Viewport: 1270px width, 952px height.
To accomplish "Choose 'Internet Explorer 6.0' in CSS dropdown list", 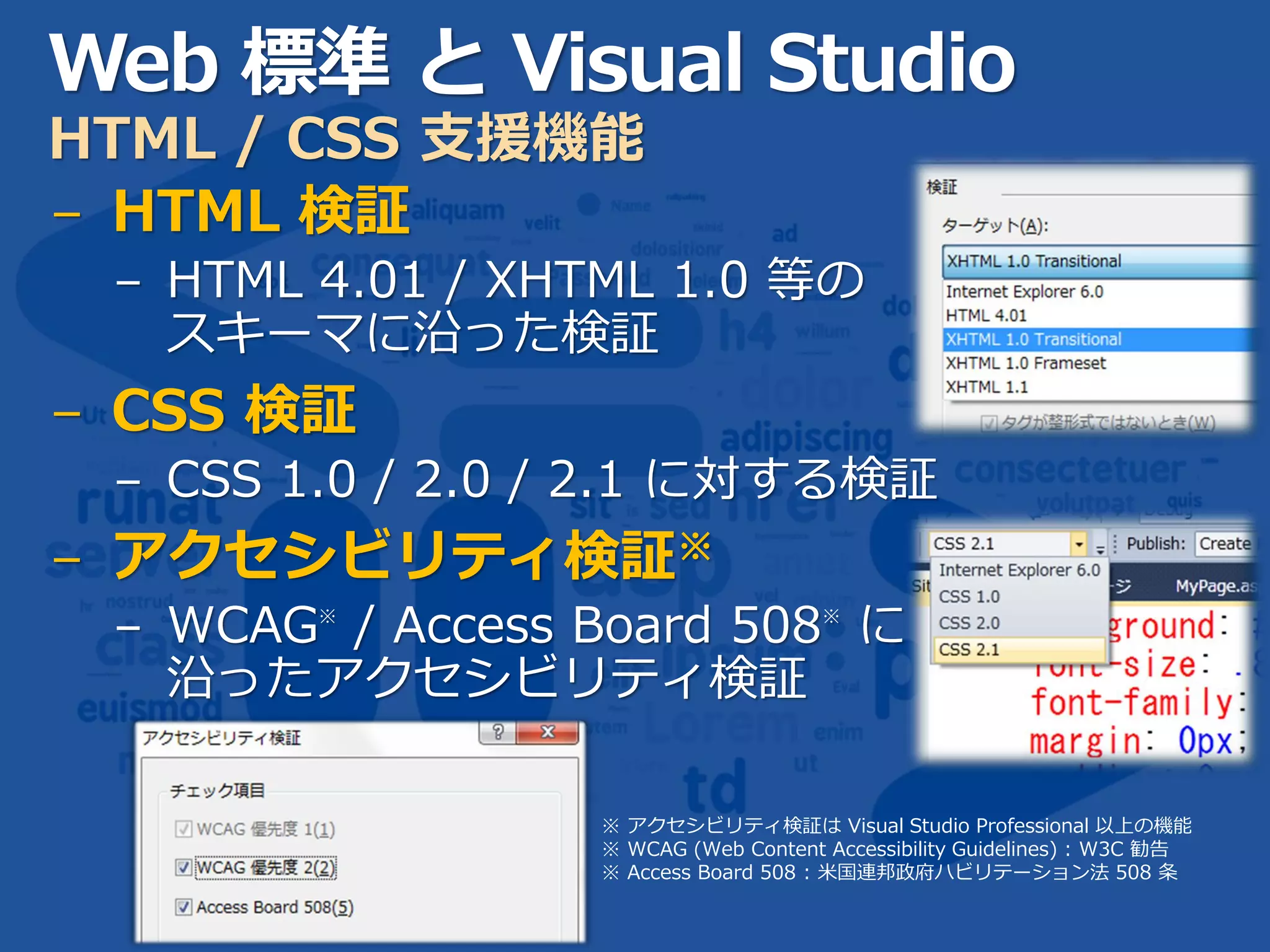I will (1019, 570).
